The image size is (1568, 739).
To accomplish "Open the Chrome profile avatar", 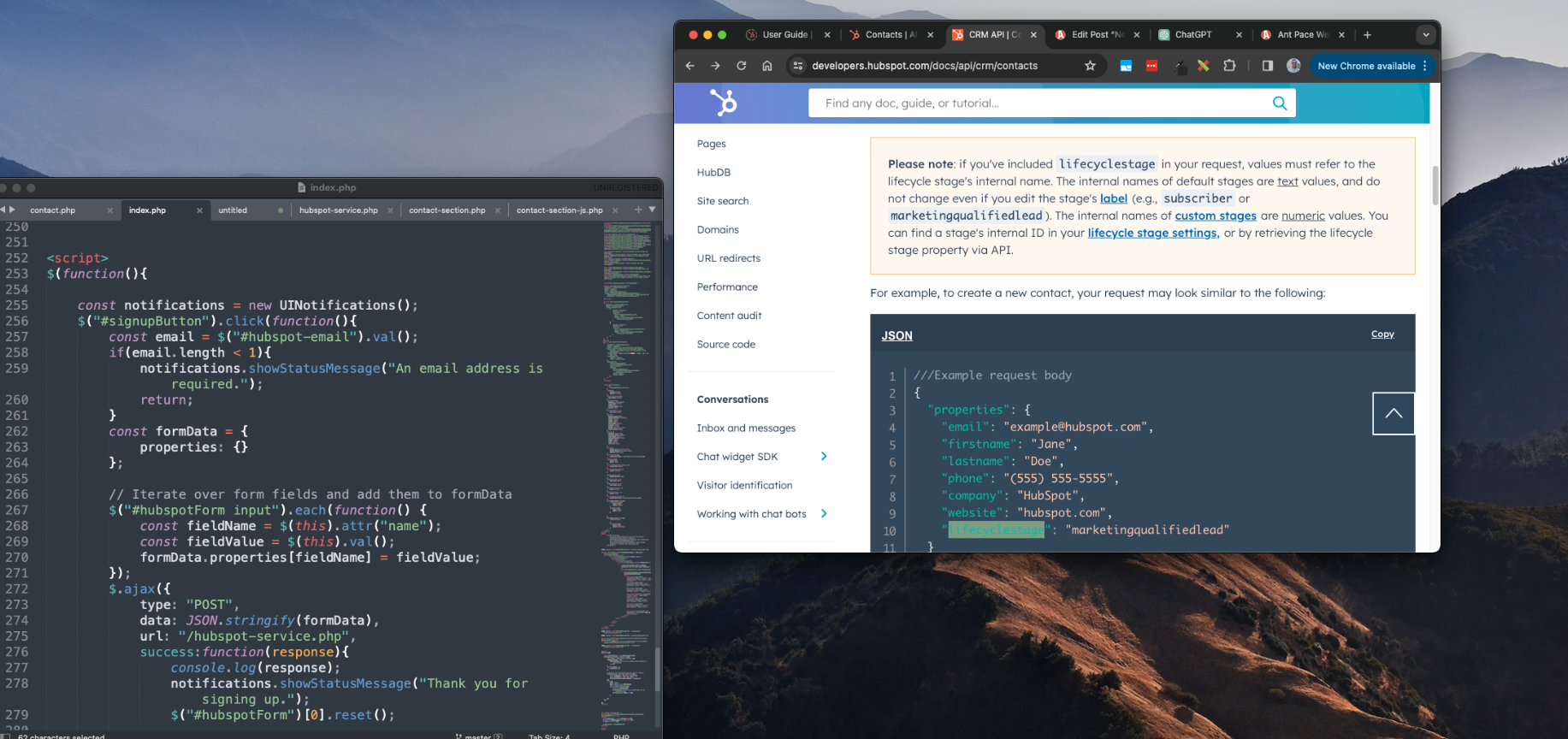I will click(x=1293, y=66).
